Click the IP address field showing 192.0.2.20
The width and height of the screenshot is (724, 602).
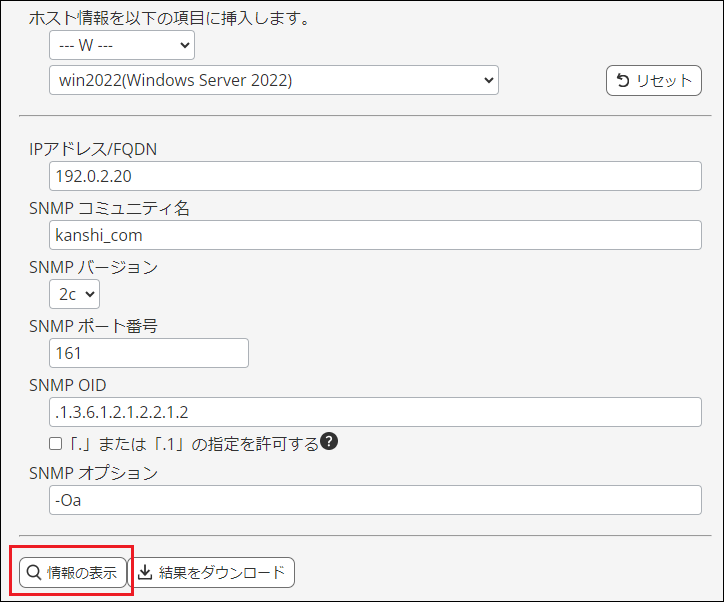point(375,176)
